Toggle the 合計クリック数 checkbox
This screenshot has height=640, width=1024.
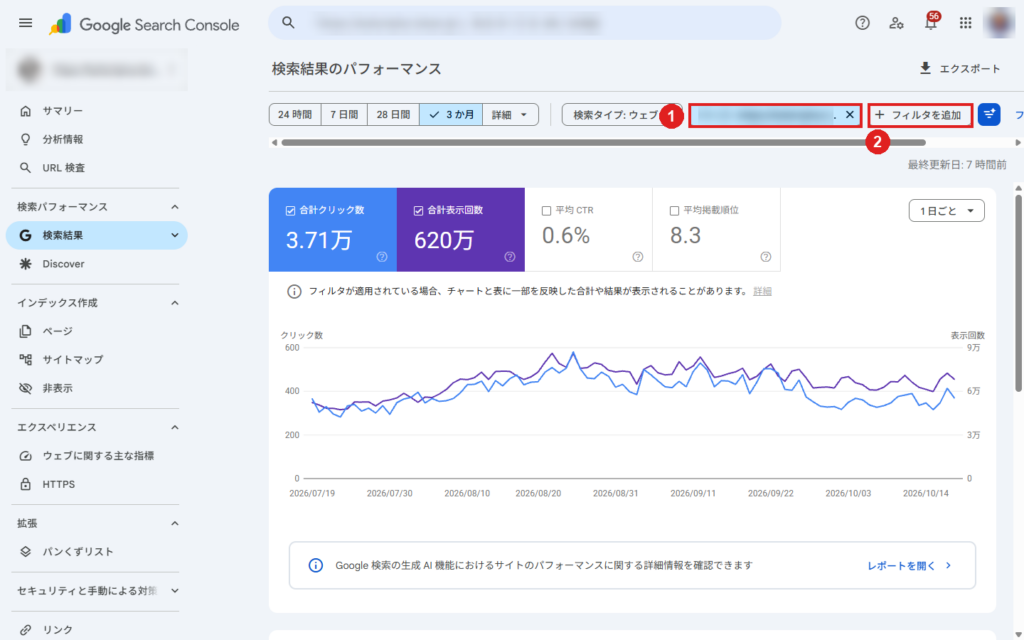click(291, 210)
